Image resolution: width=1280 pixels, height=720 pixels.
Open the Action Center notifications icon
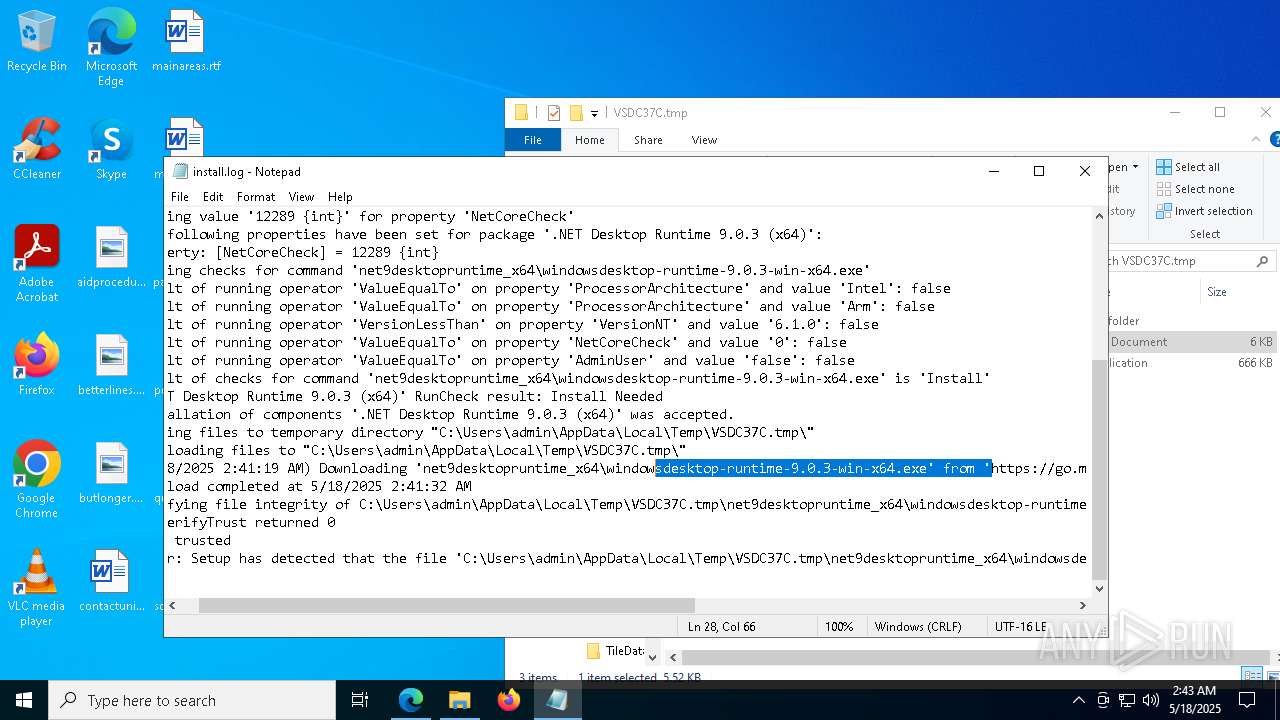pos(1247,700)
